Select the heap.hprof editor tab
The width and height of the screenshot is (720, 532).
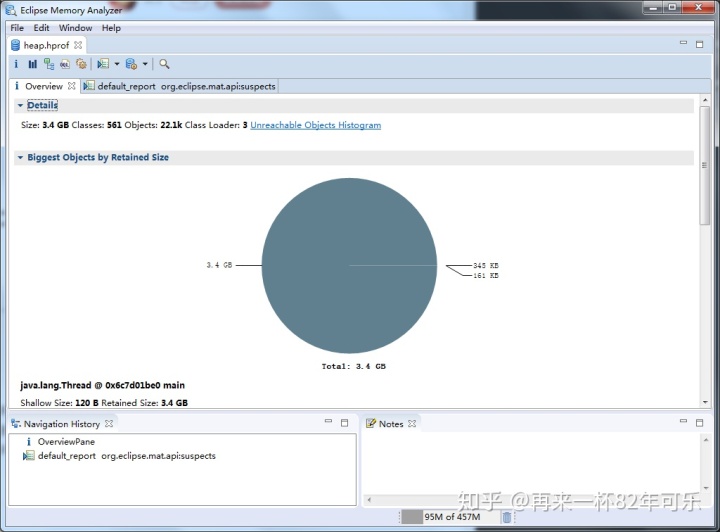[46, 45]
